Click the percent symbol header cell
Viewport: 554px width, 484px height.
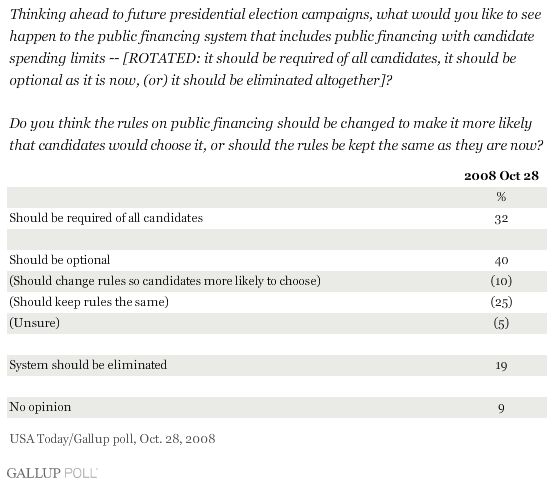pos(501,197)
